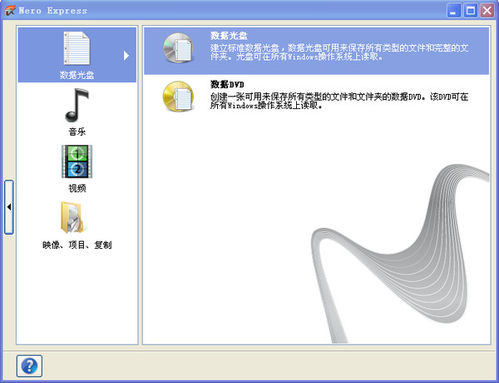Select the 数据DVD title text
Screen dimensions: 499x383
pyautogui.click(x=227, y=84)
